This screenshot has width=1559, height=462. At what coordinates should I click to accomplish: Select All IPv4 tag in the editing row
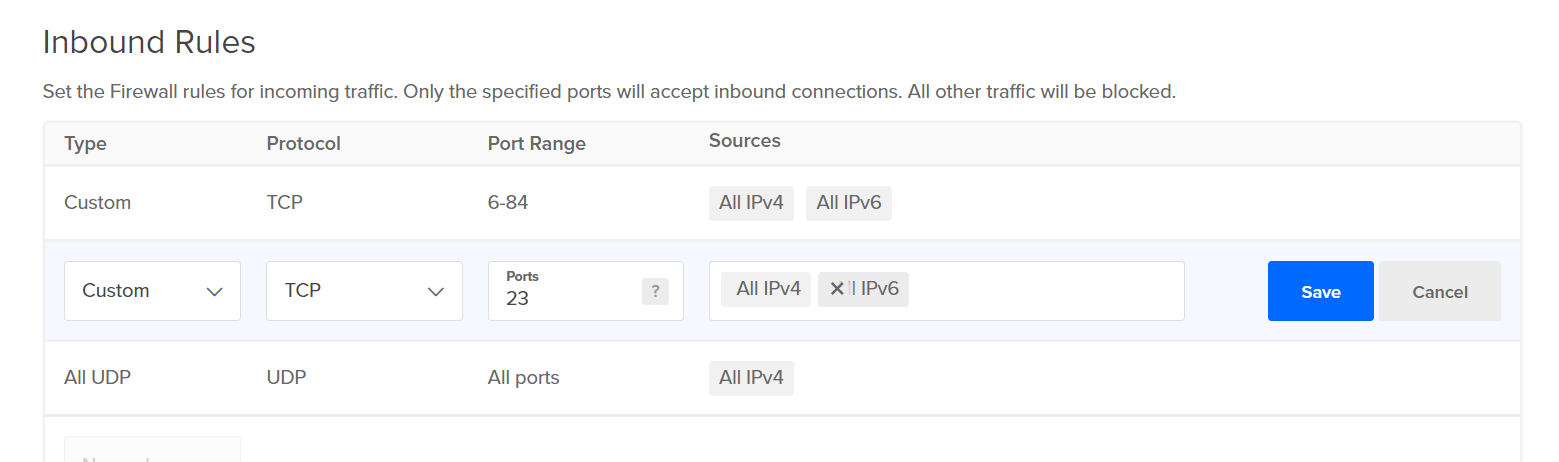(767, 290)
